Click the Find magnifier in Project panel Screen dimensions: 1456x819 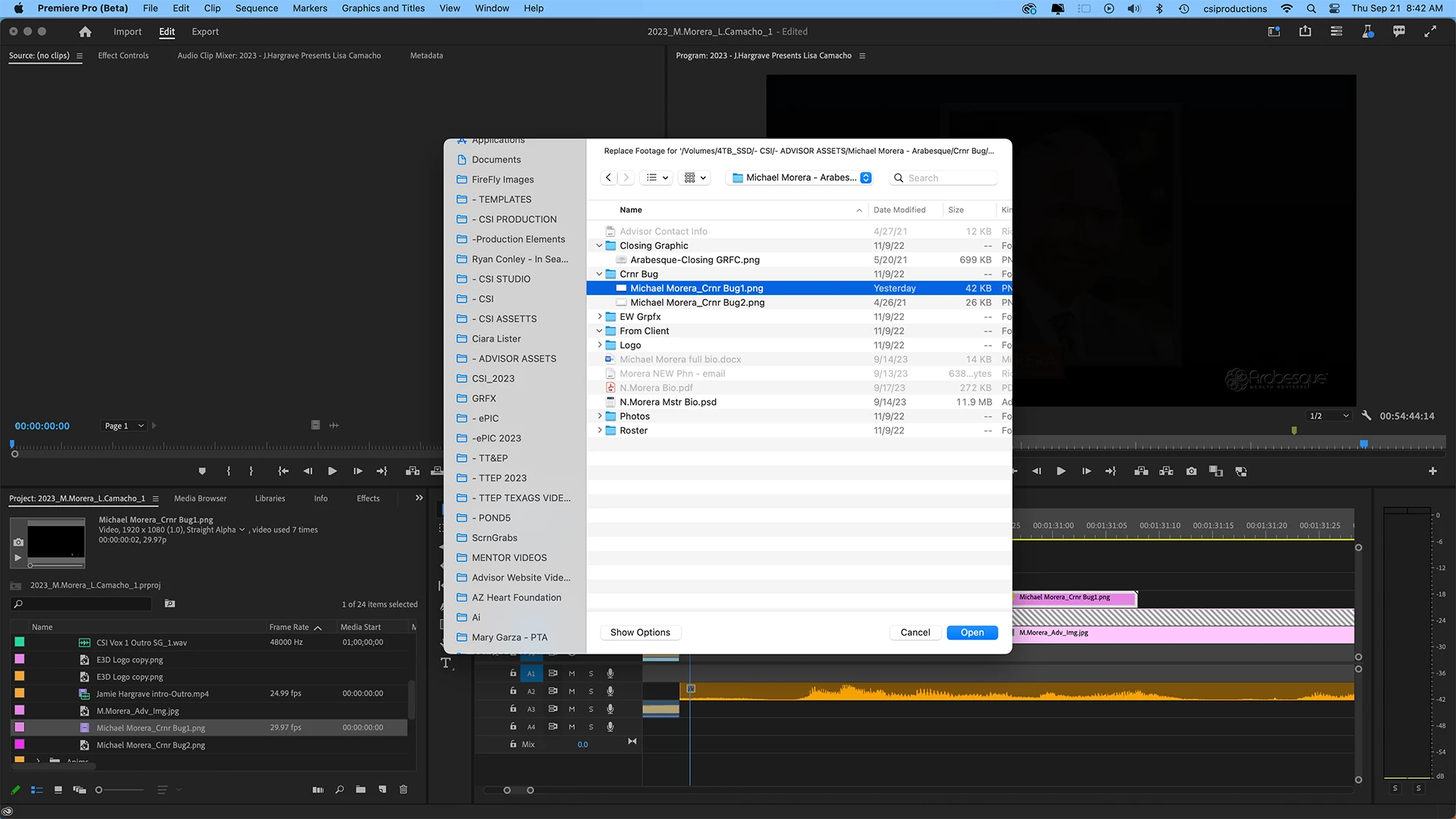point(339,789)
